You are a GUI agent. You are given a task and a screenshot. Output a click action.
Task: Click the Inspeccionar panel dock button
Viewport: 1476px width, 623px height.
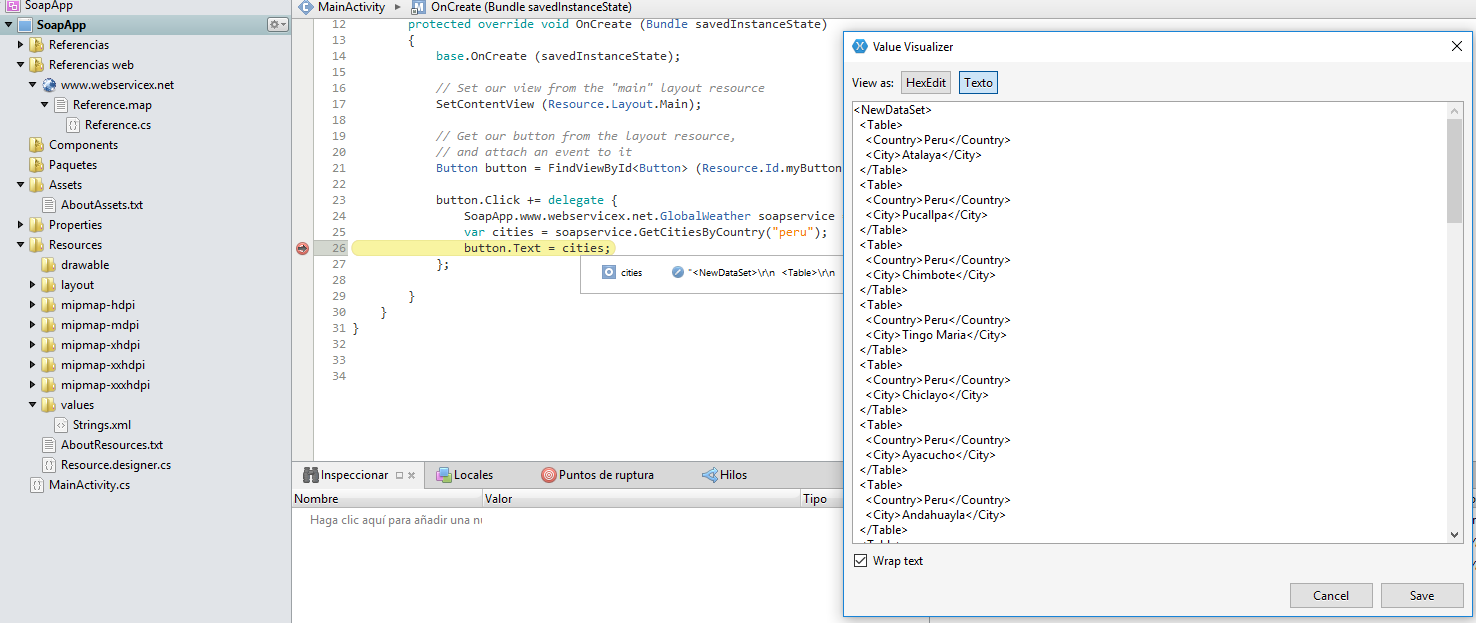[399, 475]
